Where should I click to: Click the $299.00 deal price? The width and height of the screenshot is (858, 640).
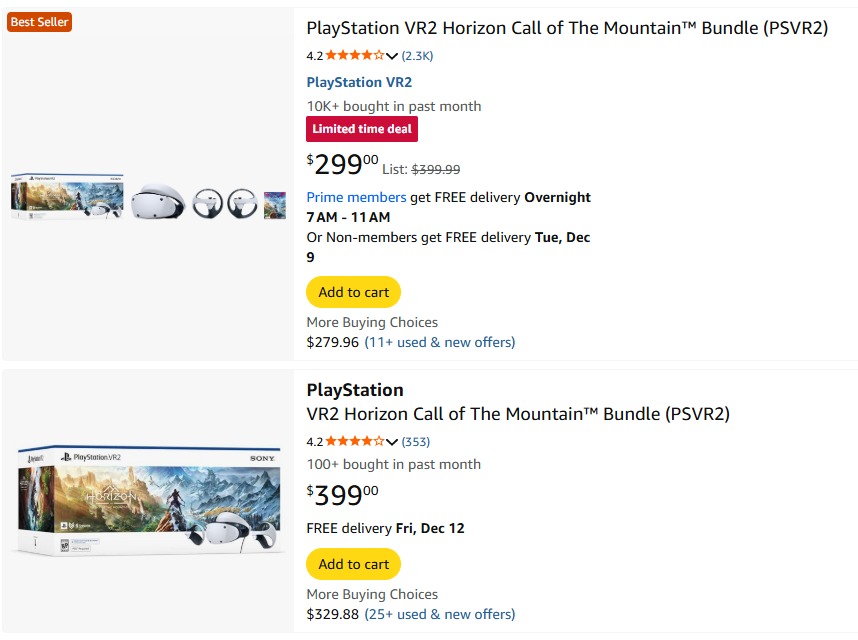pyautogui.click(x=343, y=164)
